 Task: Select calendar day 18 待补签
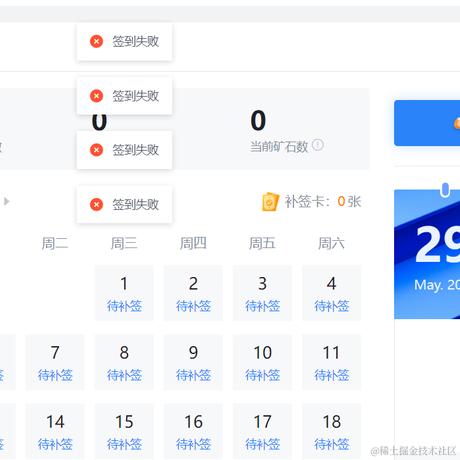pos(331,431)
